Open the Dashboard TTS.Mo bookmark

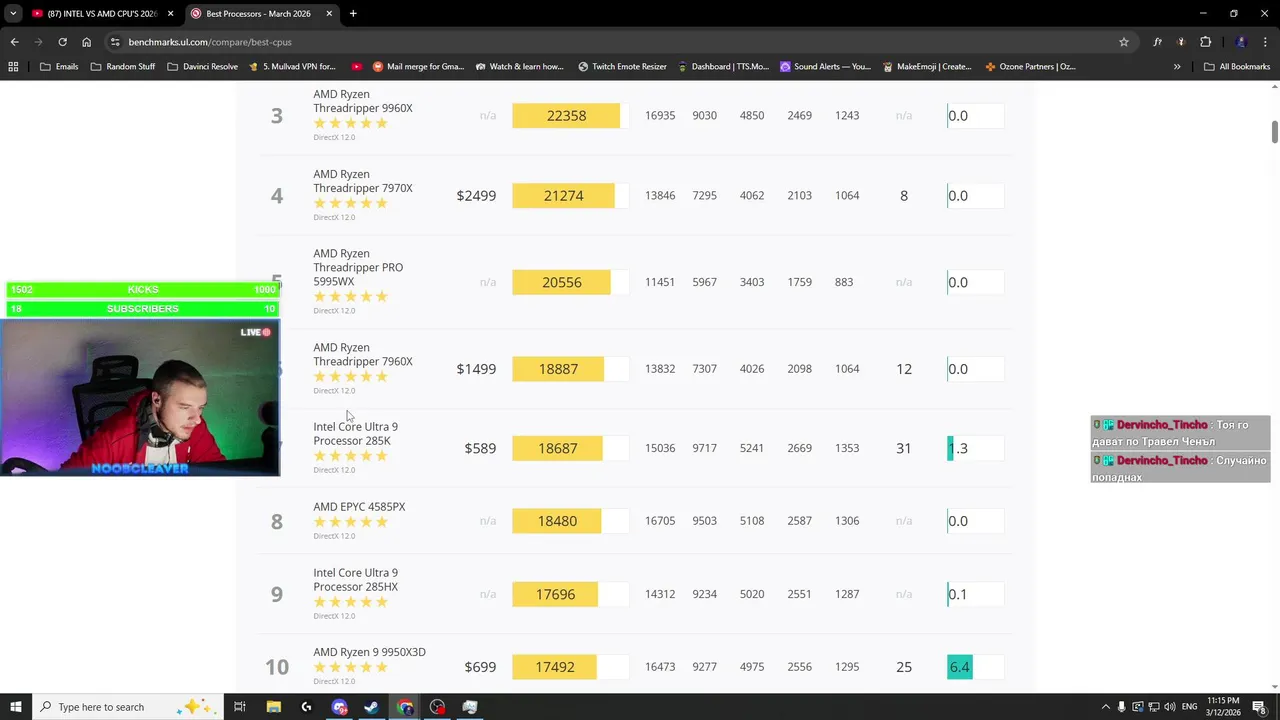click(x=723, y=67)
